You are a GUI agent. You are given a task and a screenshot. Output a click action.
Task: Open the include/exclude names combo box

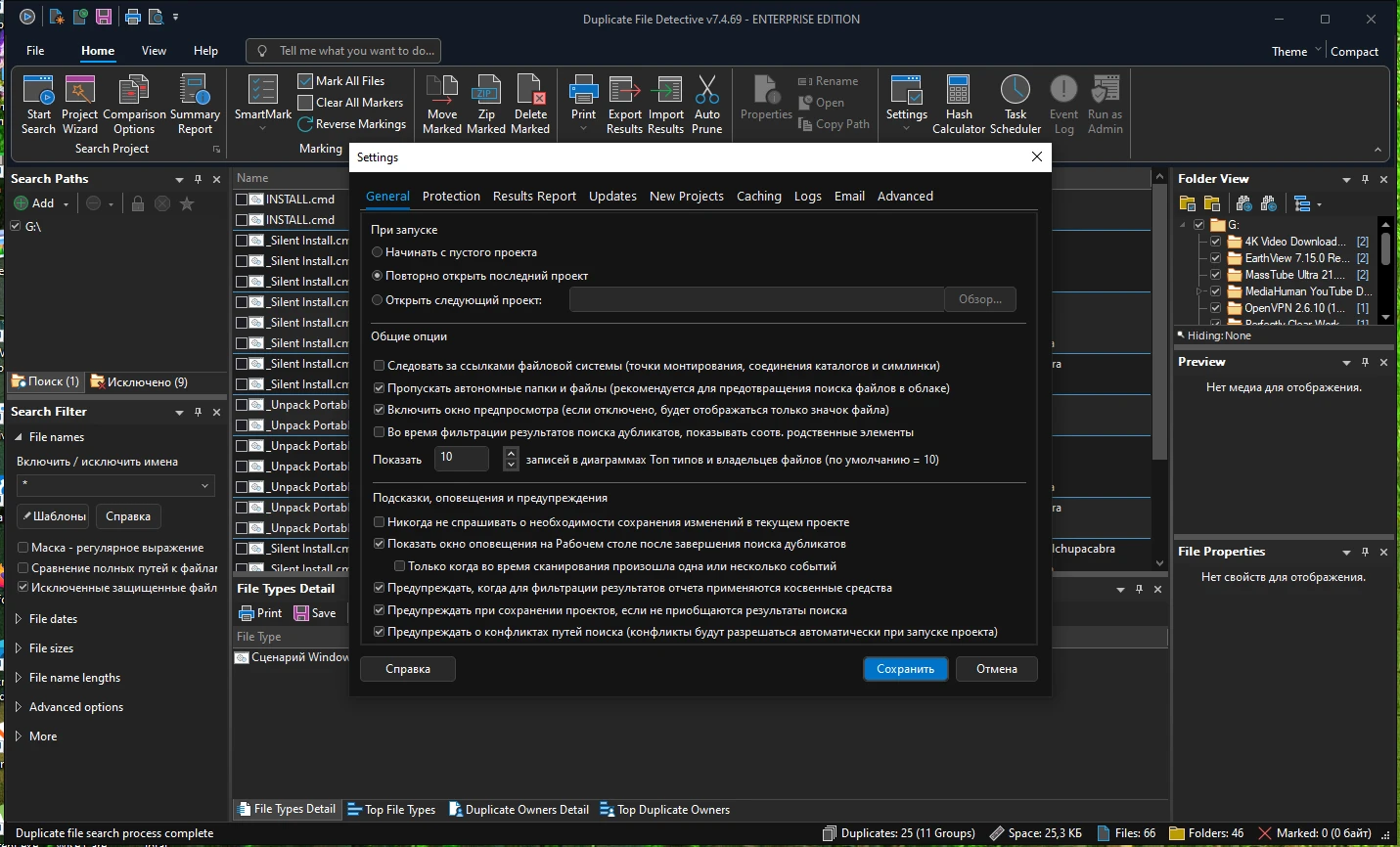tap(115, 485)
